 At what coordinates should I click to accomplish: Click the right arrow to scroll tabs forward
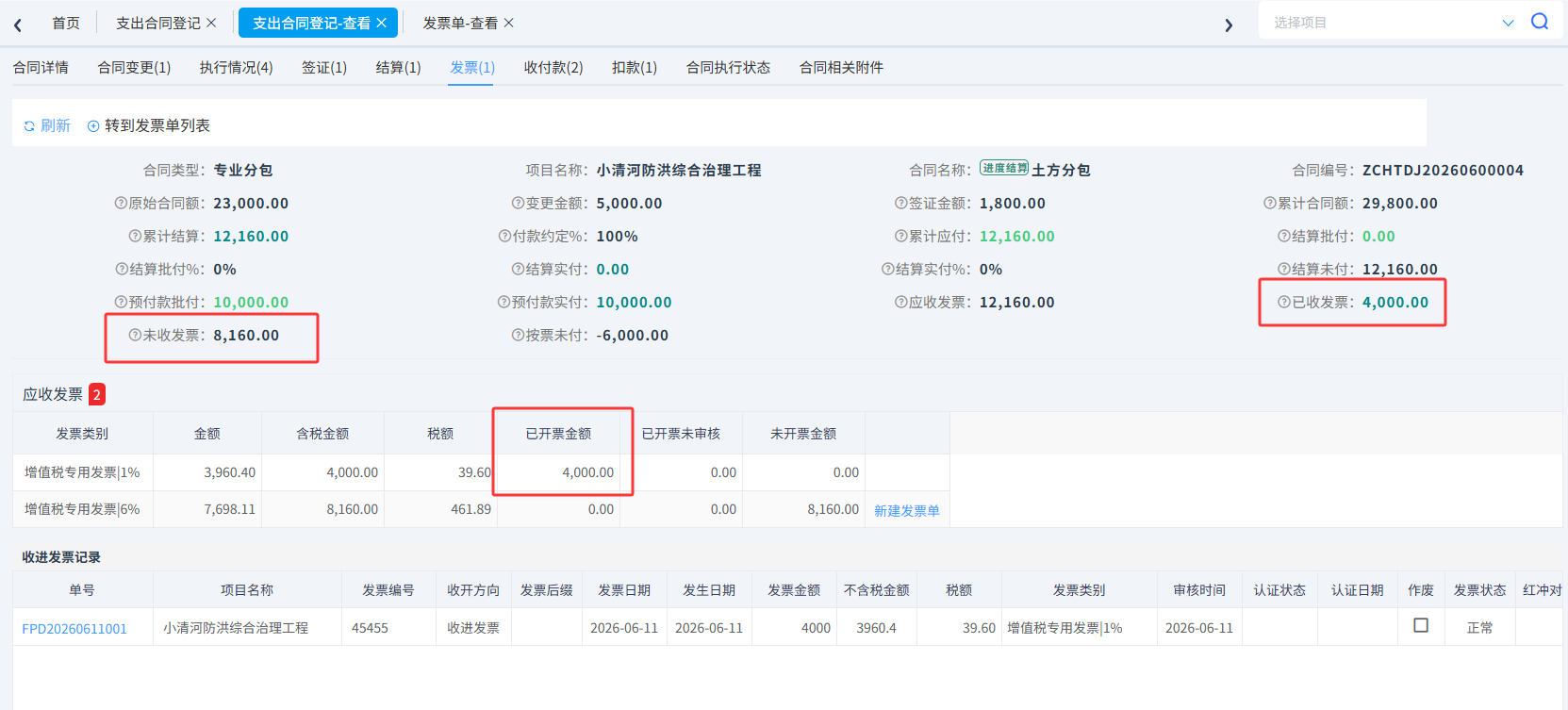pos(1229,25)
